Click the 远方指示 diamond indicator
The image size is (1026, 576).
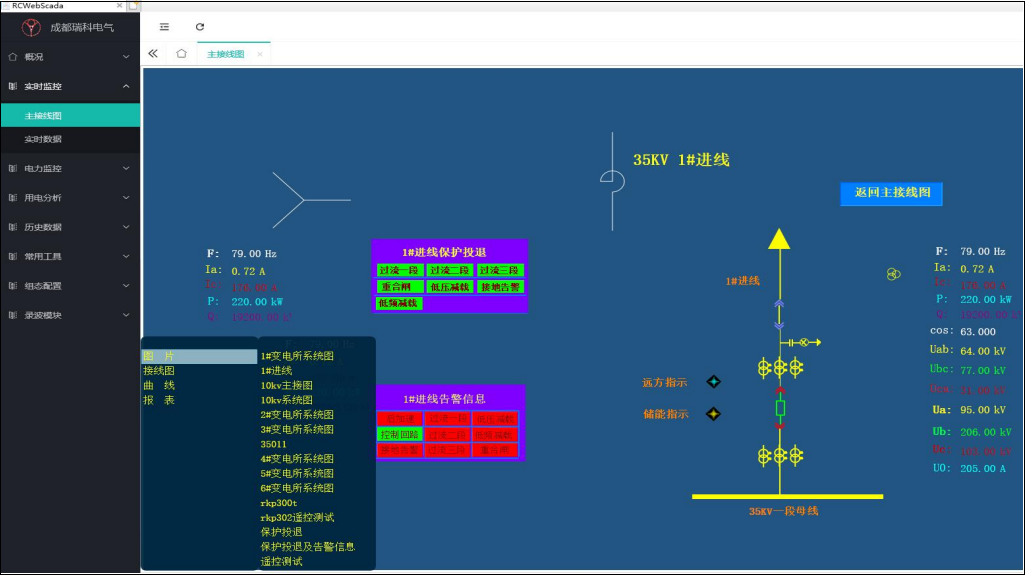[x=713, y=382]
